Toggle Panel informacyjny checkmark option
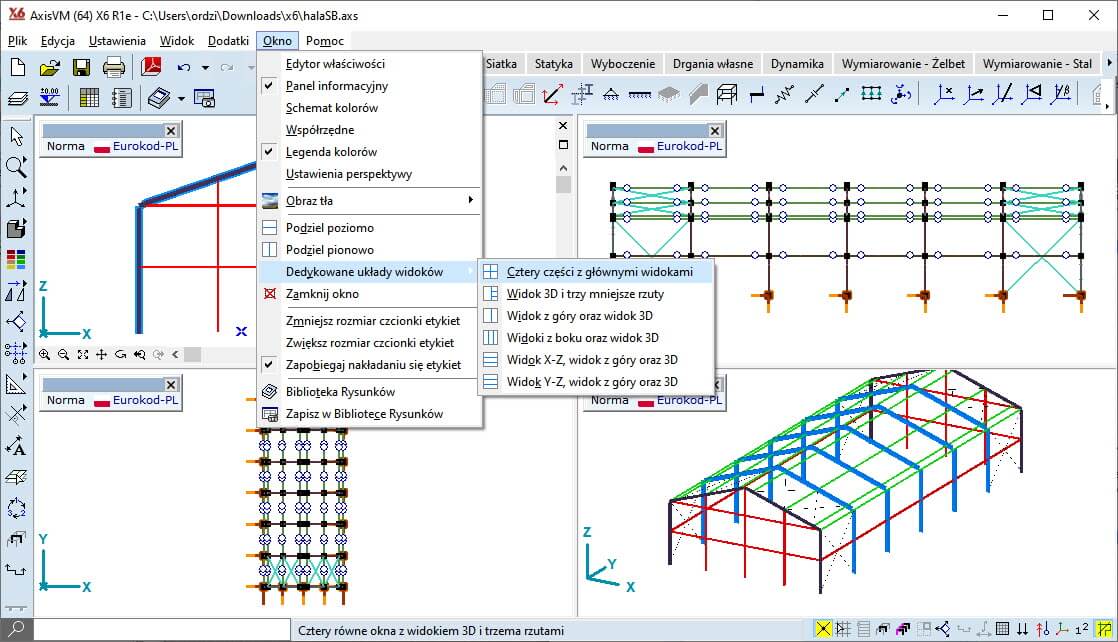 336,86
